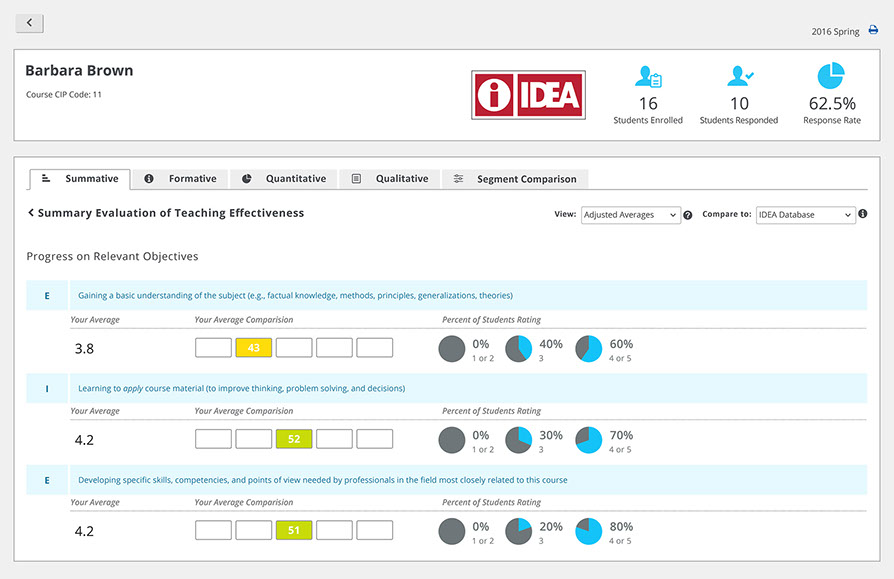Click the Students Enrolled clipboard icon
The height and width of the screenshot is (579, 894).
click(648, 77)
